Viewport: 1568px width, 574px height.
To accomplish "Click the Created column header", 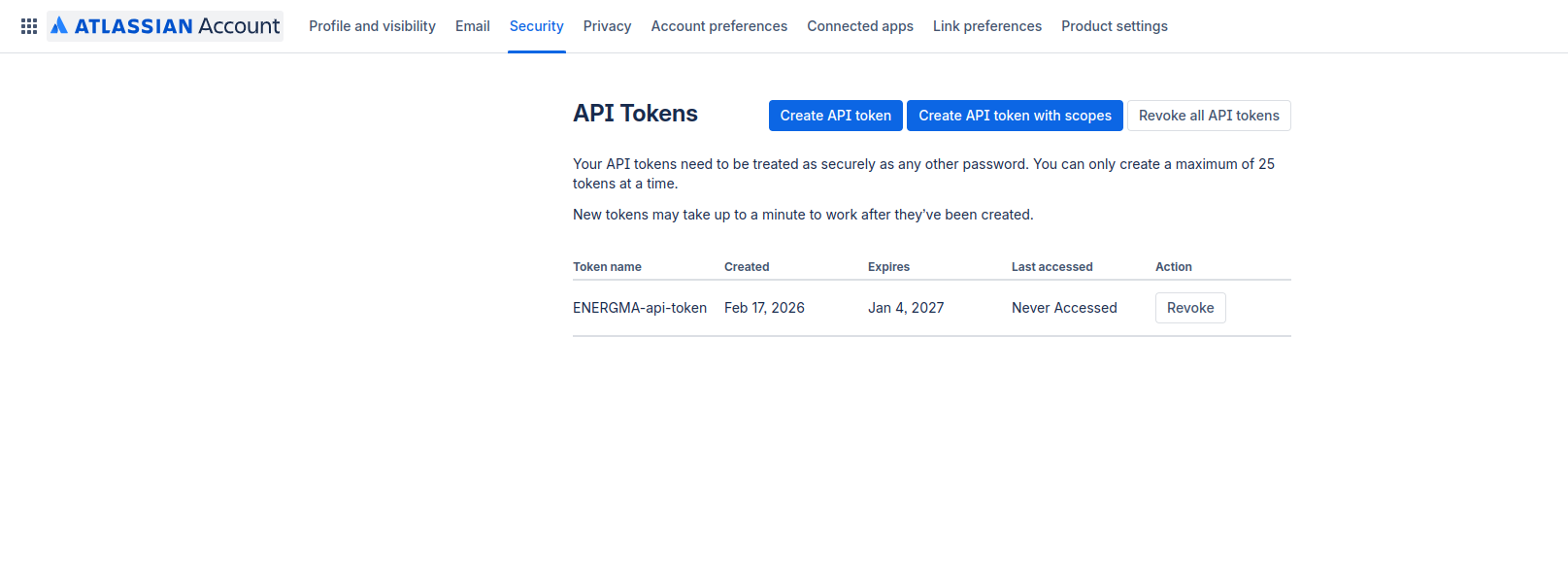I will (x=746, y=267).
